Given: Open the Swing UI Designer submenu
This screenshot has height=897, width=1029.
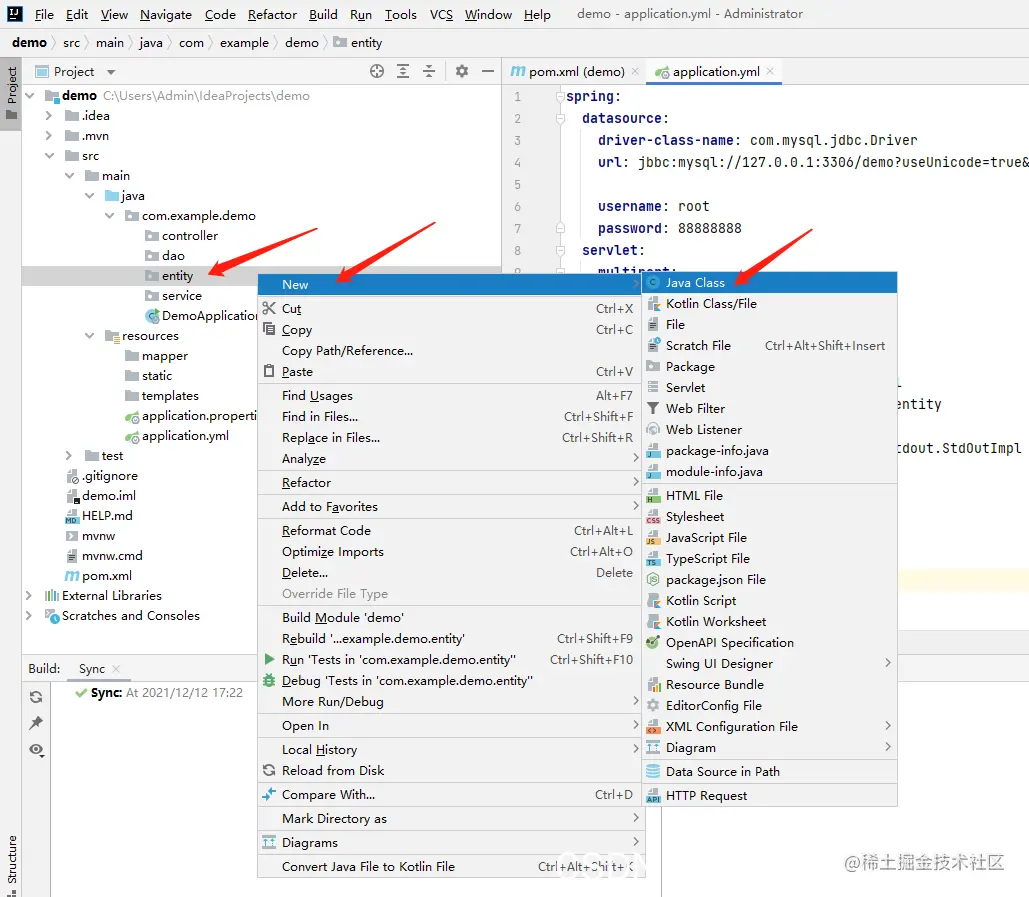Looking at the screenshot, I should tap(770, 663).
